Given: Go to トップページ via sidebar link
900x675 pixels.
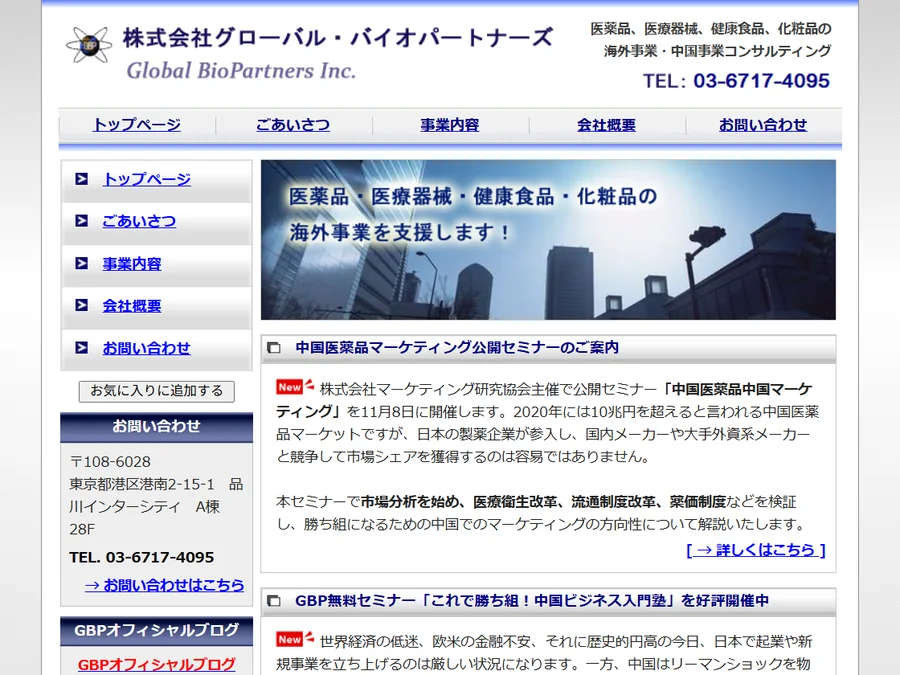Looking at the screenshot, I should [147, 179].
